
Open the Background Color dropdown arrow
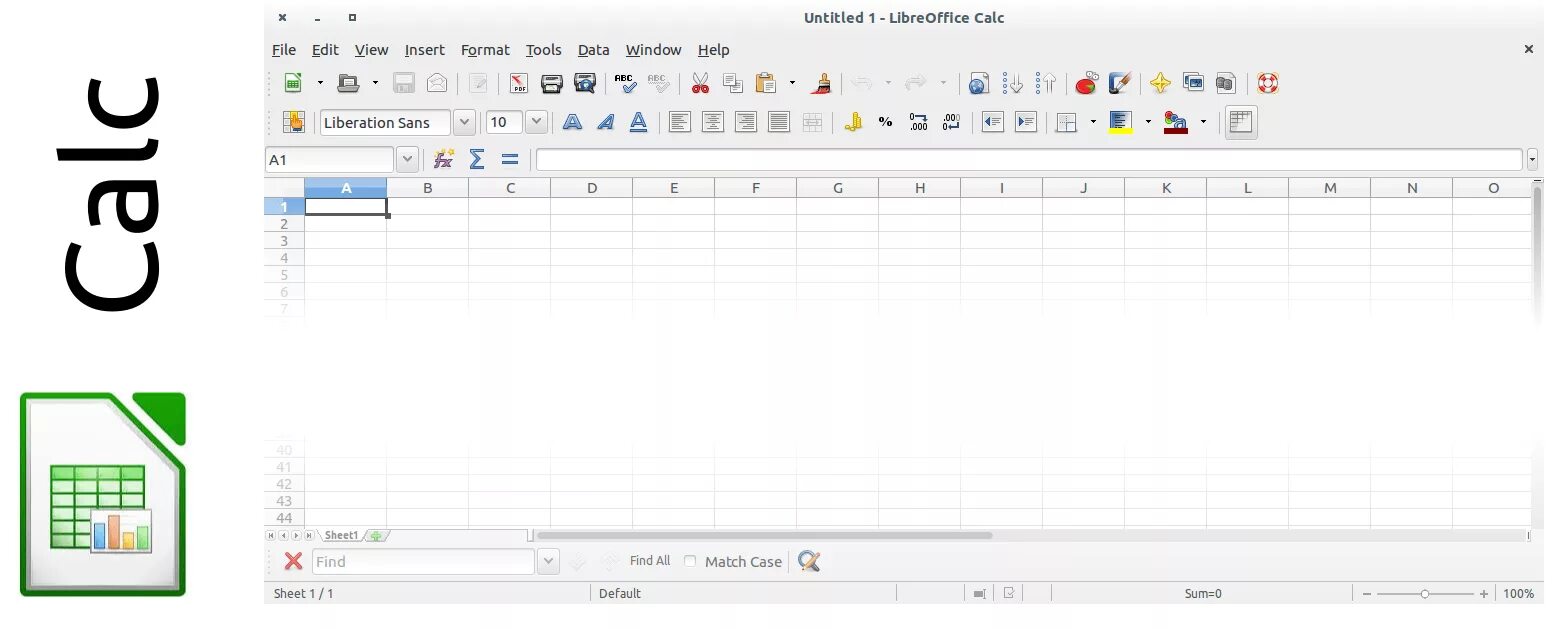(x=1148, y=122)
